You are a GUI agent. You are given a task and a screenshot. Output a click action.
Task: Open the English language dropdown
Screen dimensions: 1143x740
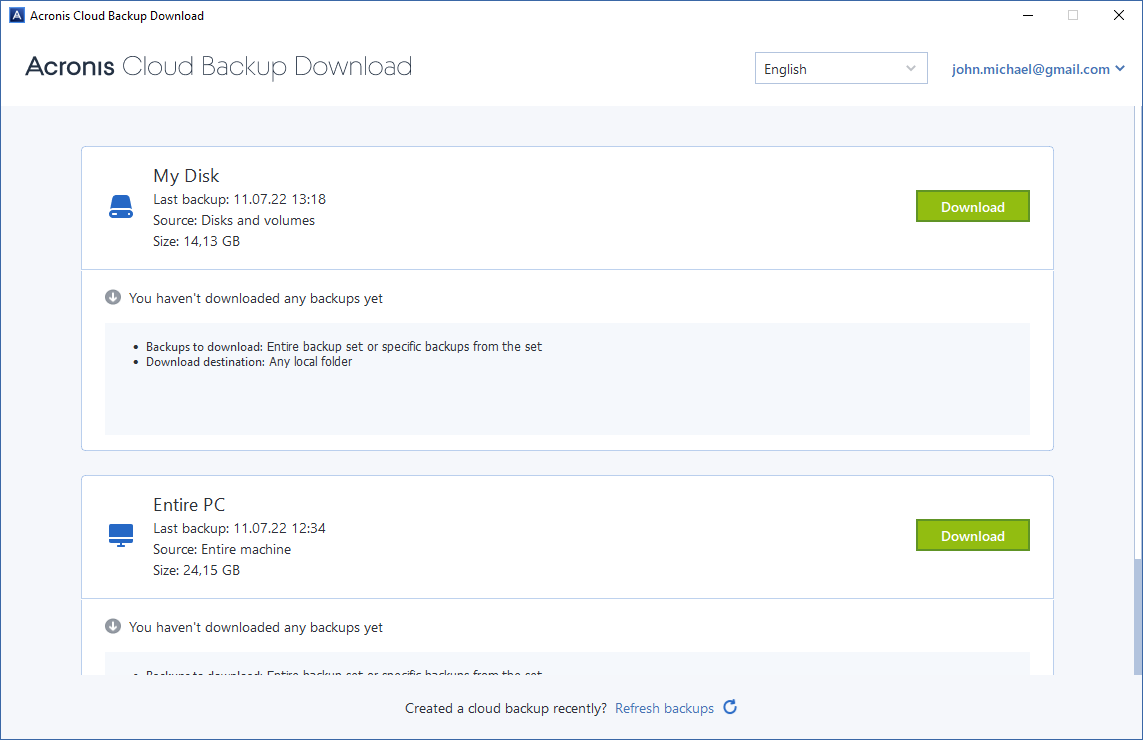point(841,69)
